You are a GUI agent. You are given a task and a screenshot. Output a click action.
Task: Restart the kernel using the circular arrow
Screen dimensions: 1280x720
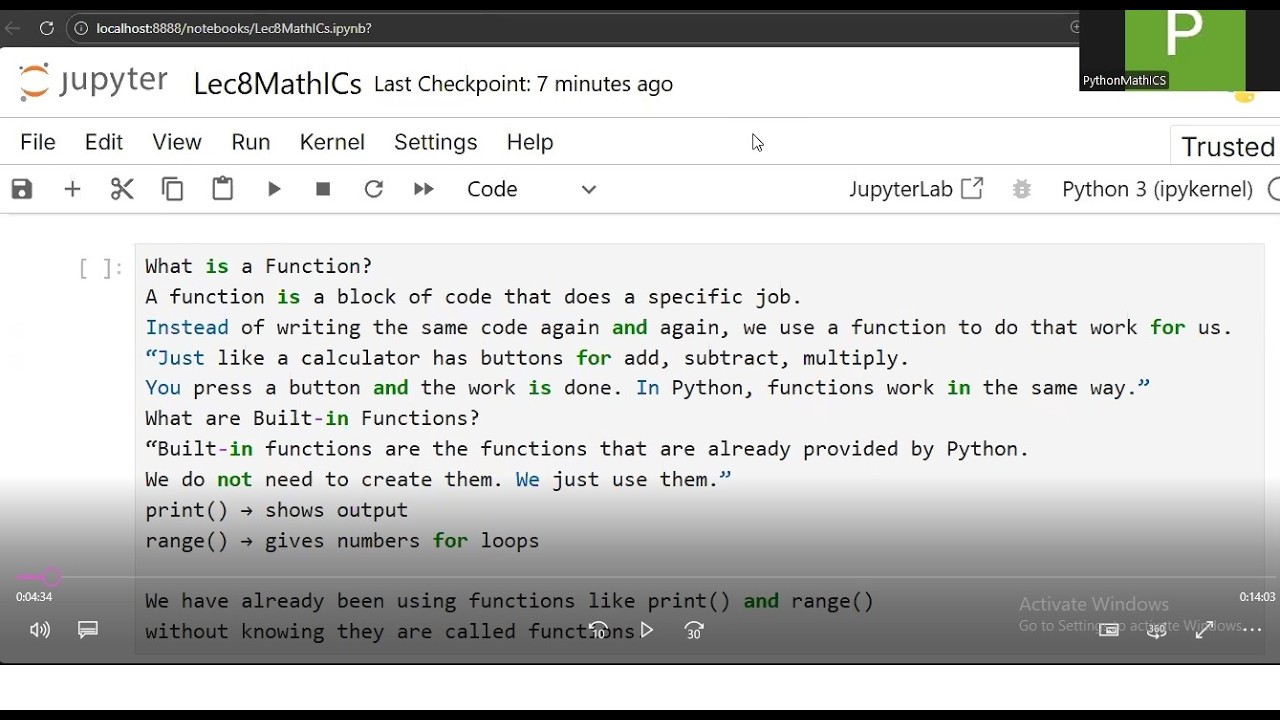tap(374, 189)
